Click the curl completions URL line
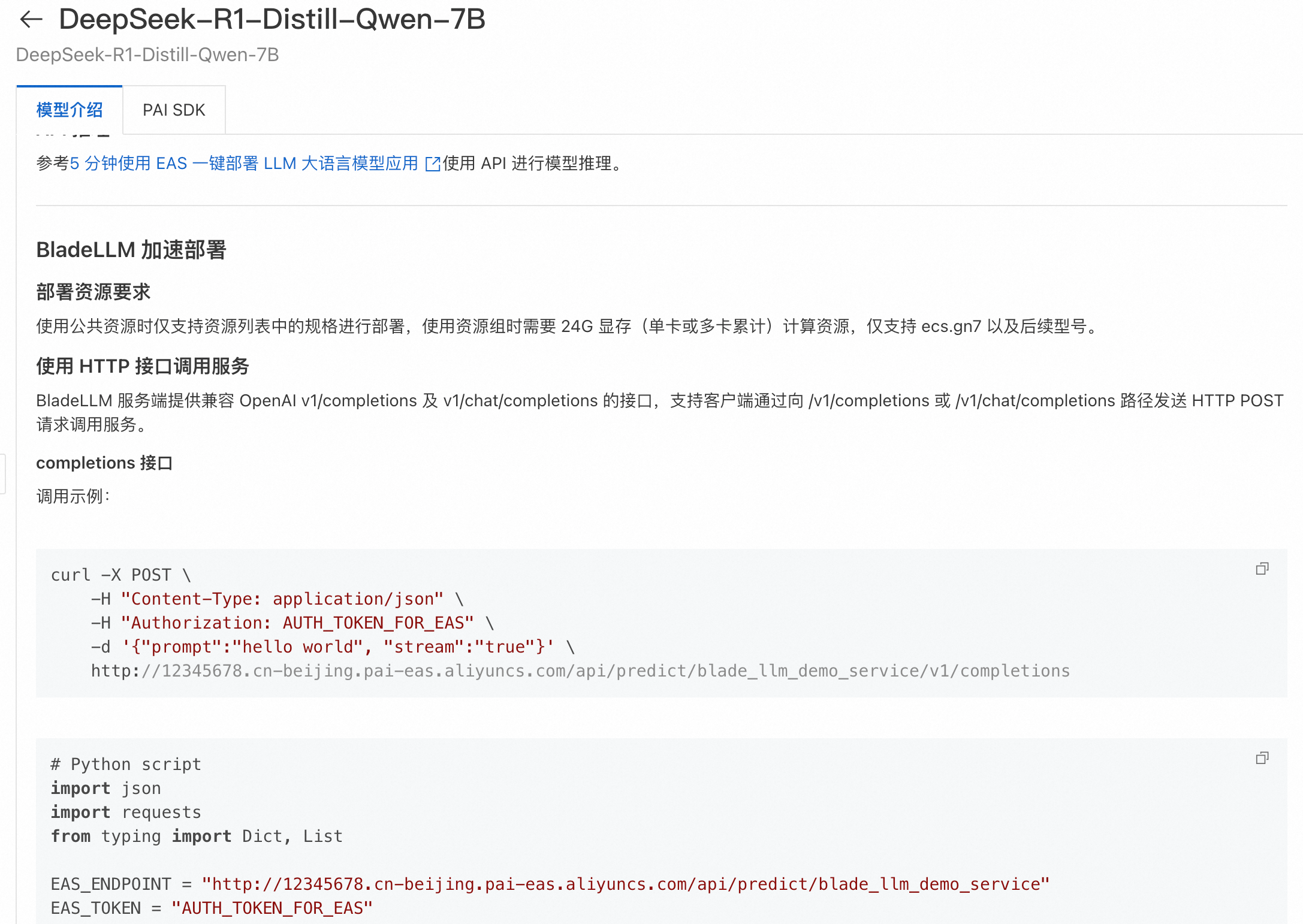 [x=580, y=671]
